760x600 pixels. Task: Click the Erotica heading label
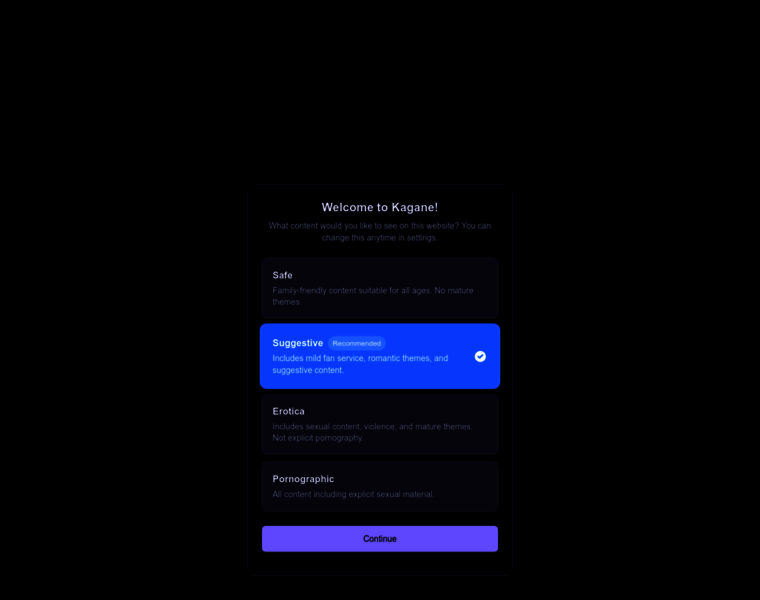pos(288,411)
